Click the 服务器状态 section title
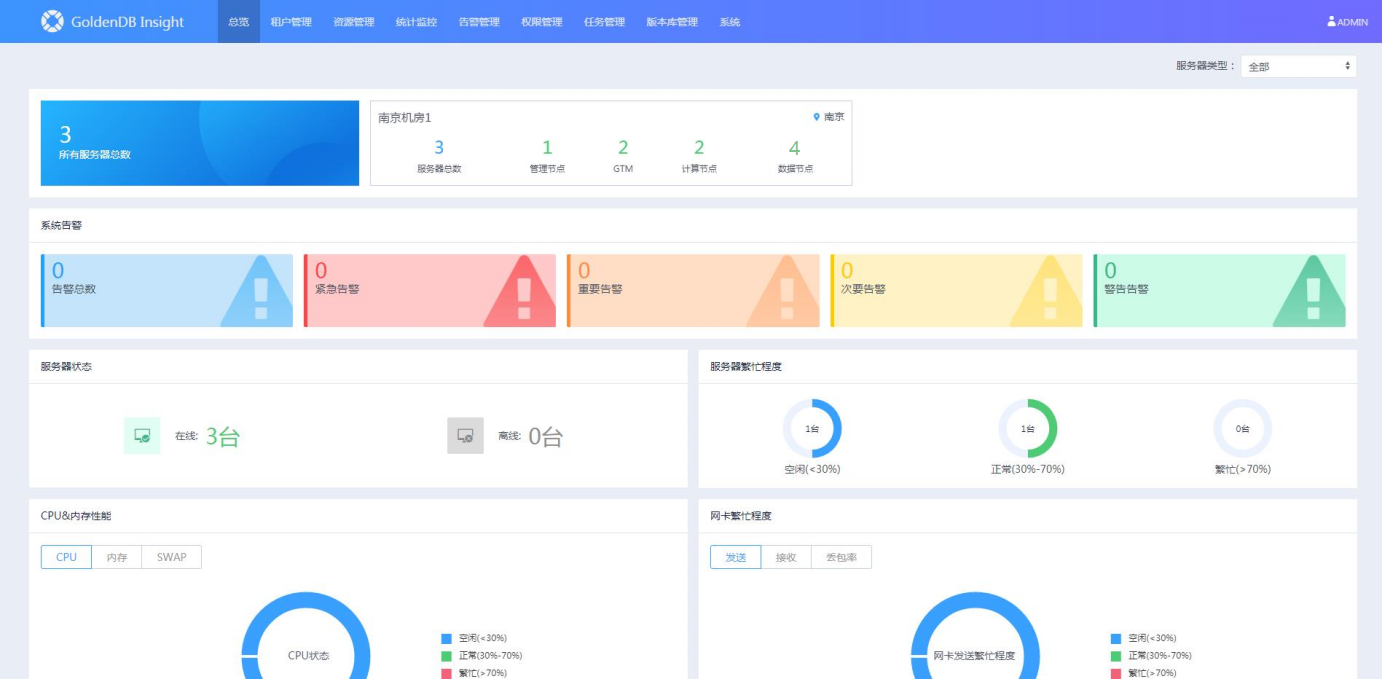This screenshot has width=1382, height=679. click(66, 367)
